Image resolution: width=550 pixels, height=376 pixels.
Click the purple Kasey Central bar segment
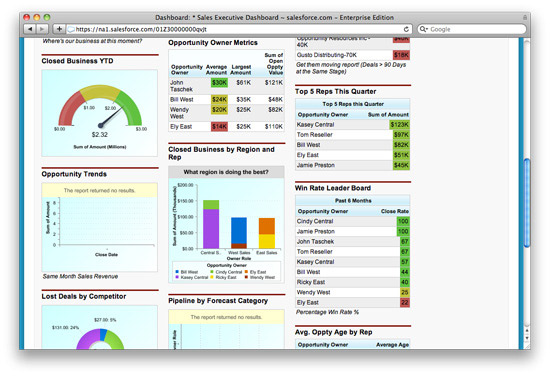[211, 229]
